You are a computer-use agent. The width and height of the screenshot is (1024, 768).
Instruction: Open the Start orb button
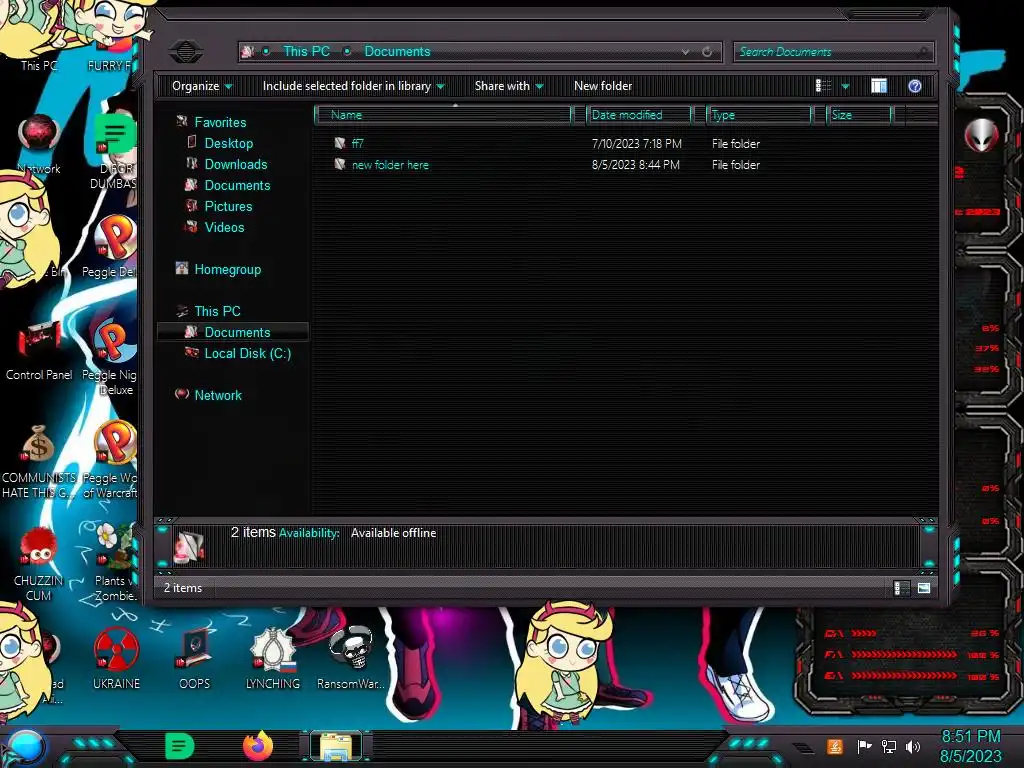point(25,748)
